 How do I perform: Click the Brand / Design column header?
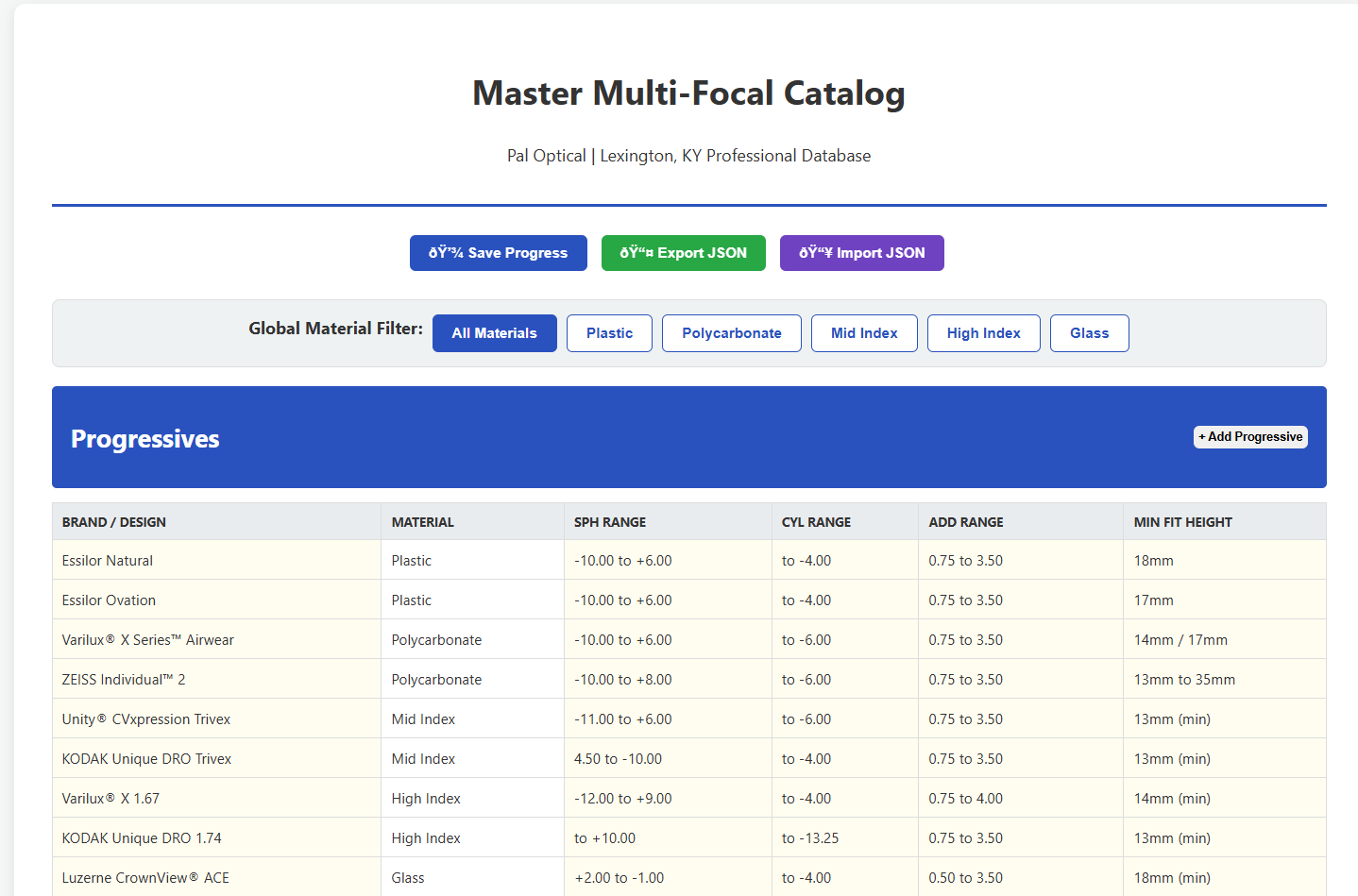pos(114,522)
